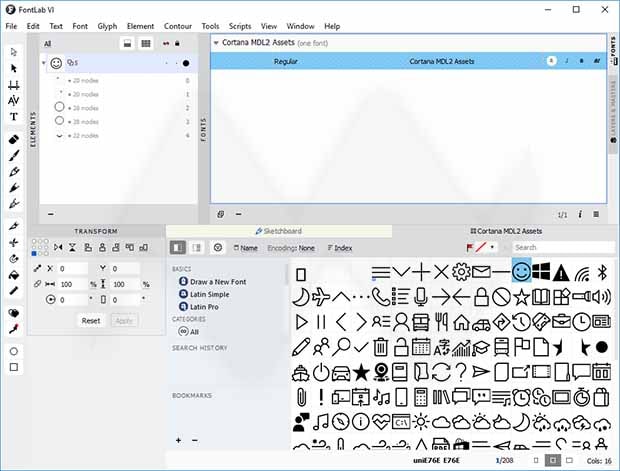The image size is (620, 471).
Task: Toggle the black dot on the smiley element row
Action: 185,63
